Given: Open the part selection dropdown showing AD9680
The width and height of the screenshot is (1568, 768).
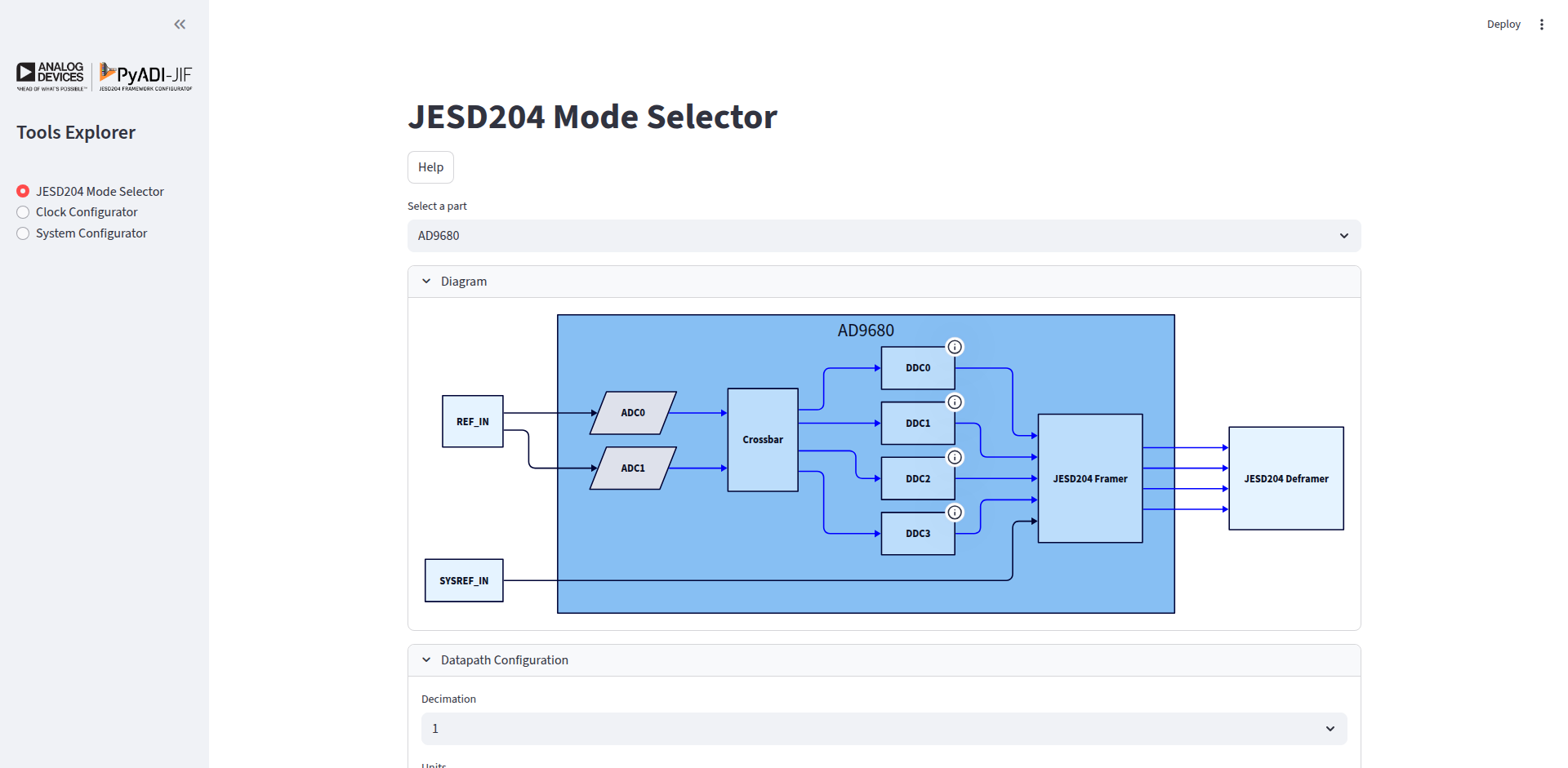Looking at the screenshot, I should point(884,236).
